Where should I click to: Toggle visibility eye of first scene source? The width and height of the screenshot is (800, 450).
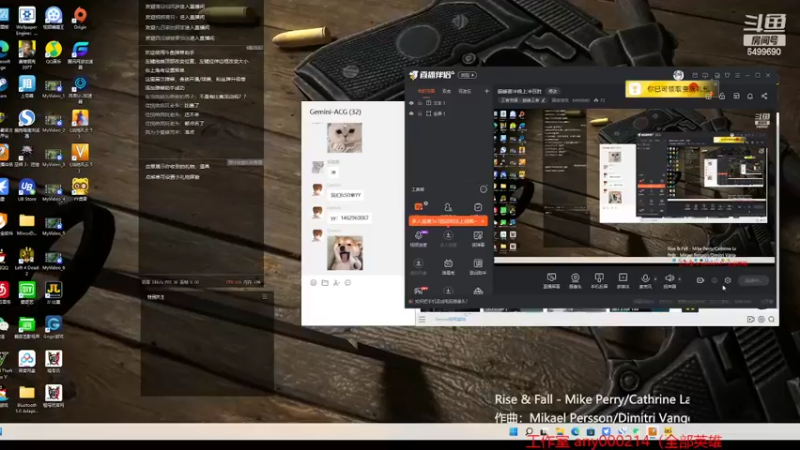coord(411,103)
